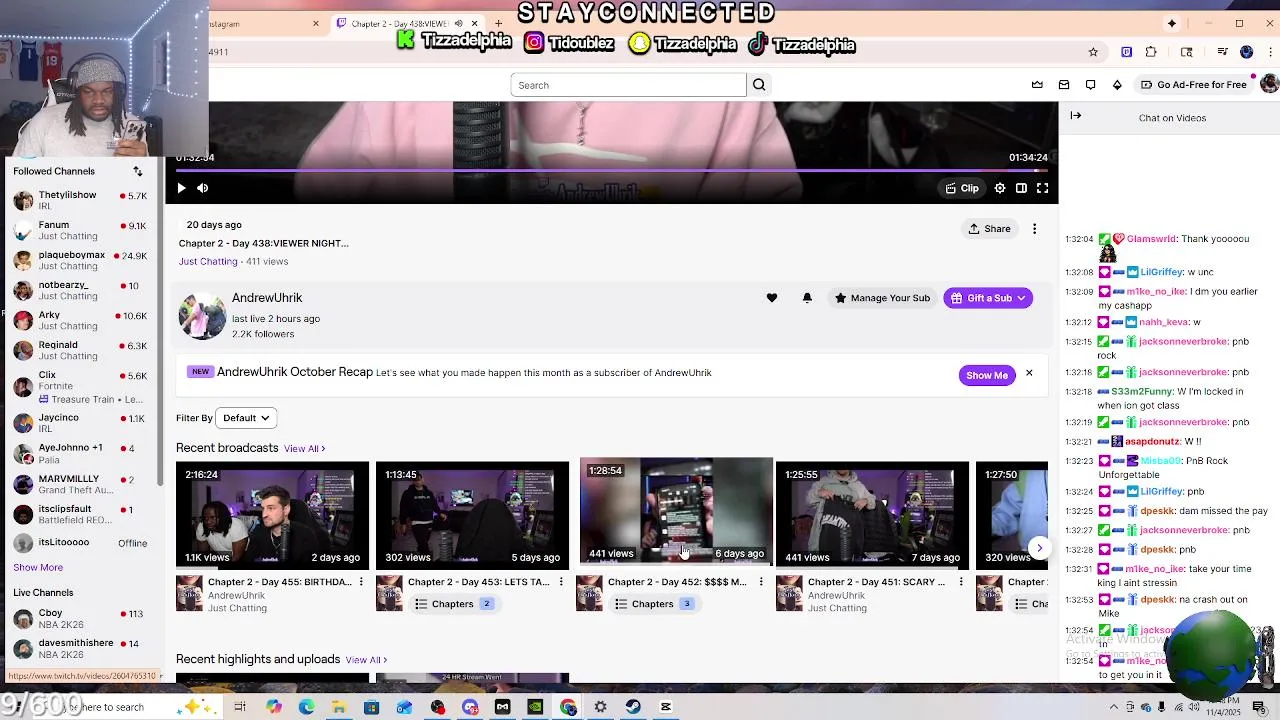Image resolution: width=1280 pixels, height=720 pixels.
Task: Collapse the chat panel arrow
Action: click(1076, 116)
